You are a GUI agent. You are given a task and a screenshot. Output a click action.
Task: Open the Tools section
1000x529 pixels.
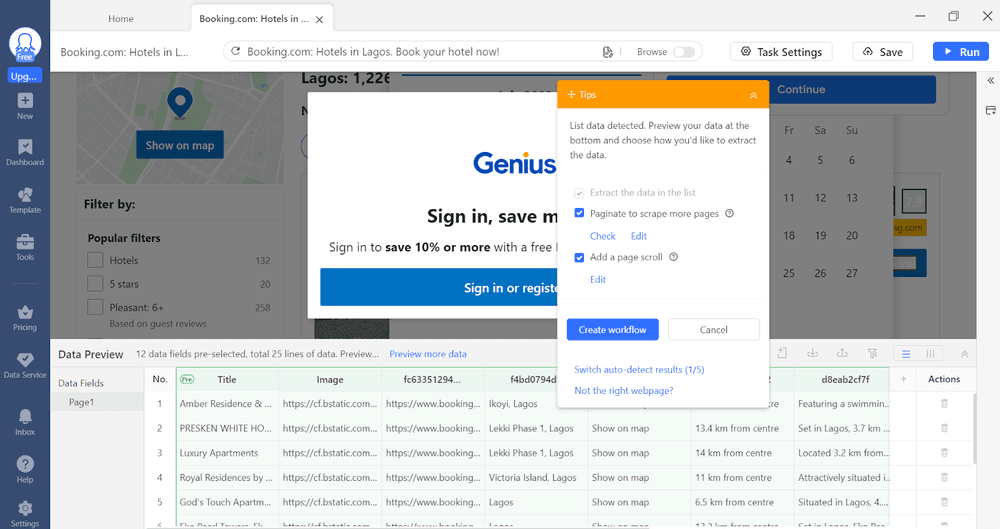click(25, 248)
